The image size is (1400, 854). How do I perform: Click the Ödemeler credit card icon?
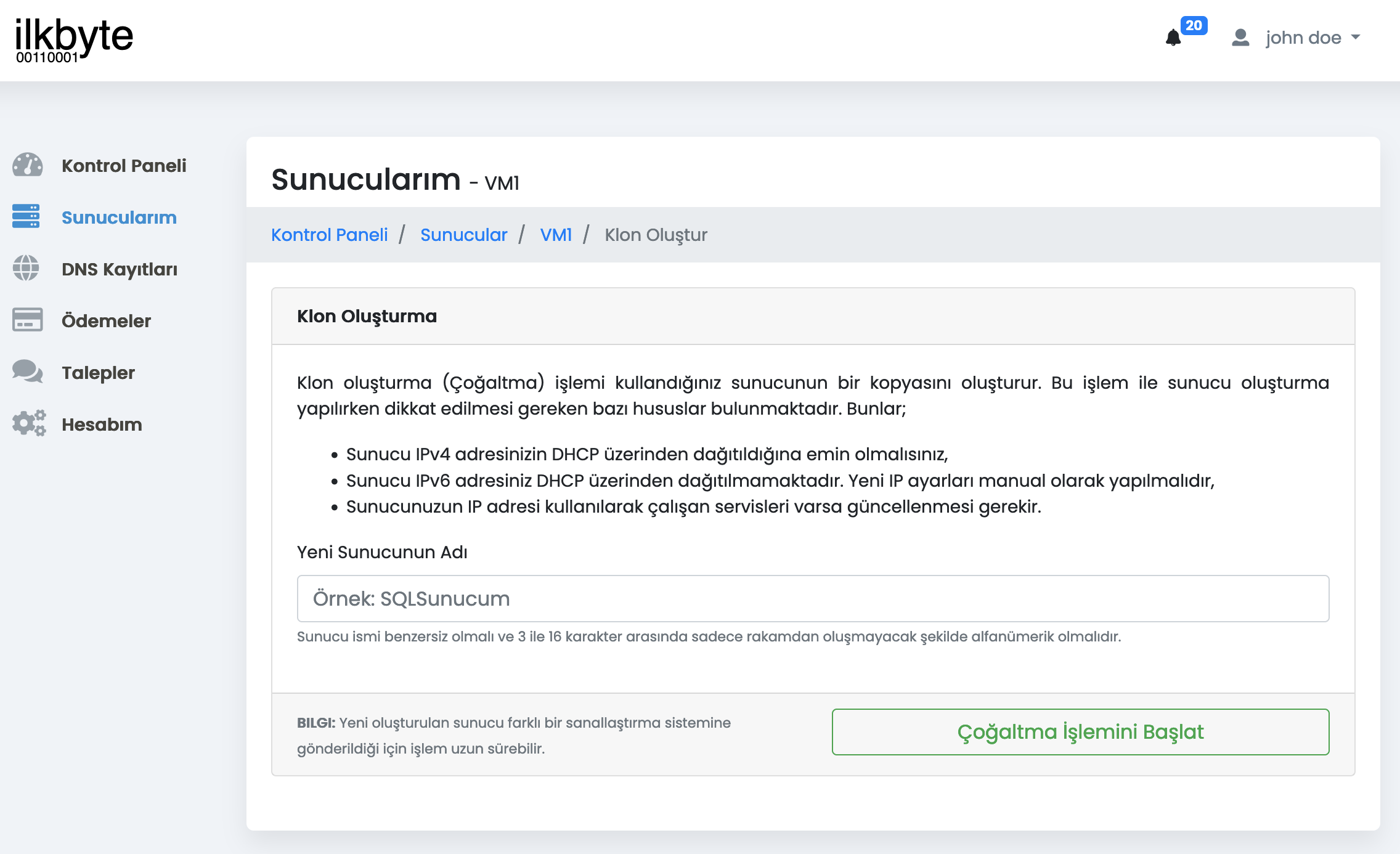point(27,320)
